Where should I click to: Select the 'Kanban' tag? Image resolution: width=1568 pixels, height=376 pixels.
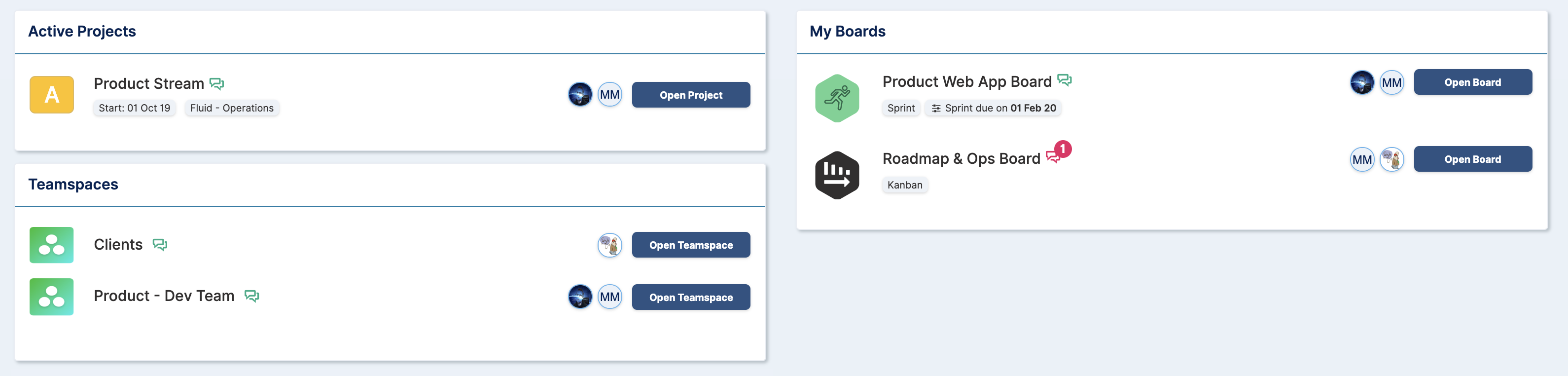pos(904,185)
